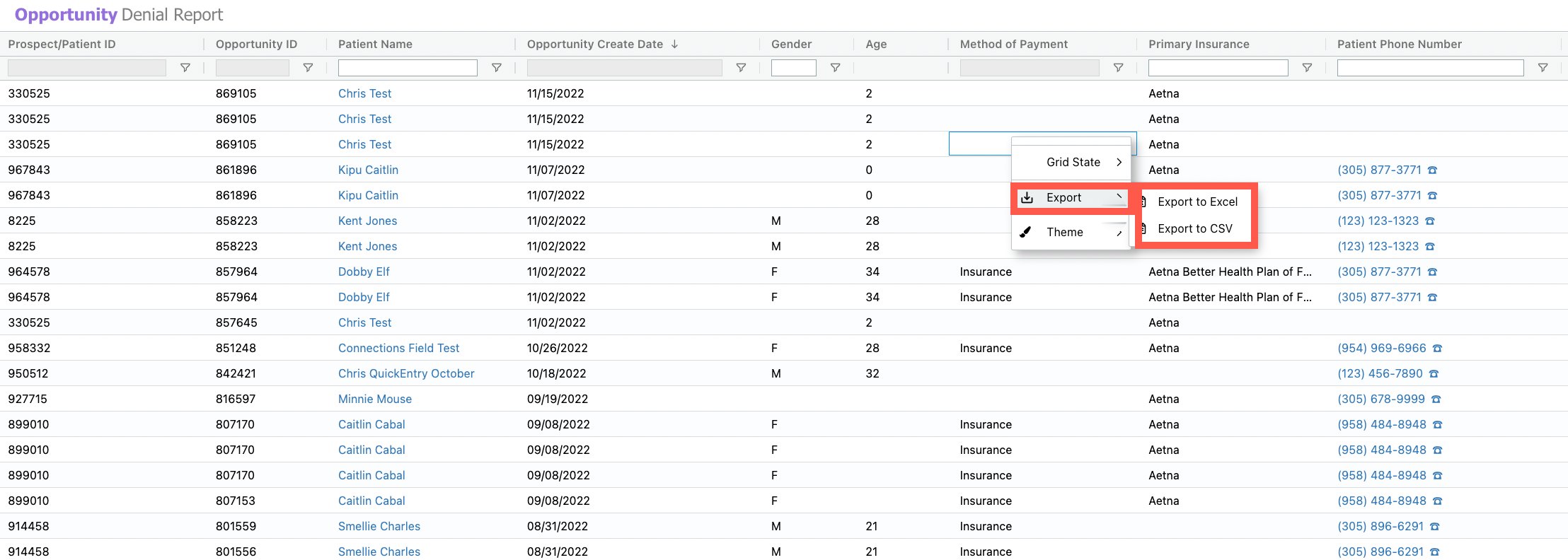Open Minnie Mouse patient record link
This screenshot has width=1568, height=560.
pyautogui.click(x=374, y=399)
